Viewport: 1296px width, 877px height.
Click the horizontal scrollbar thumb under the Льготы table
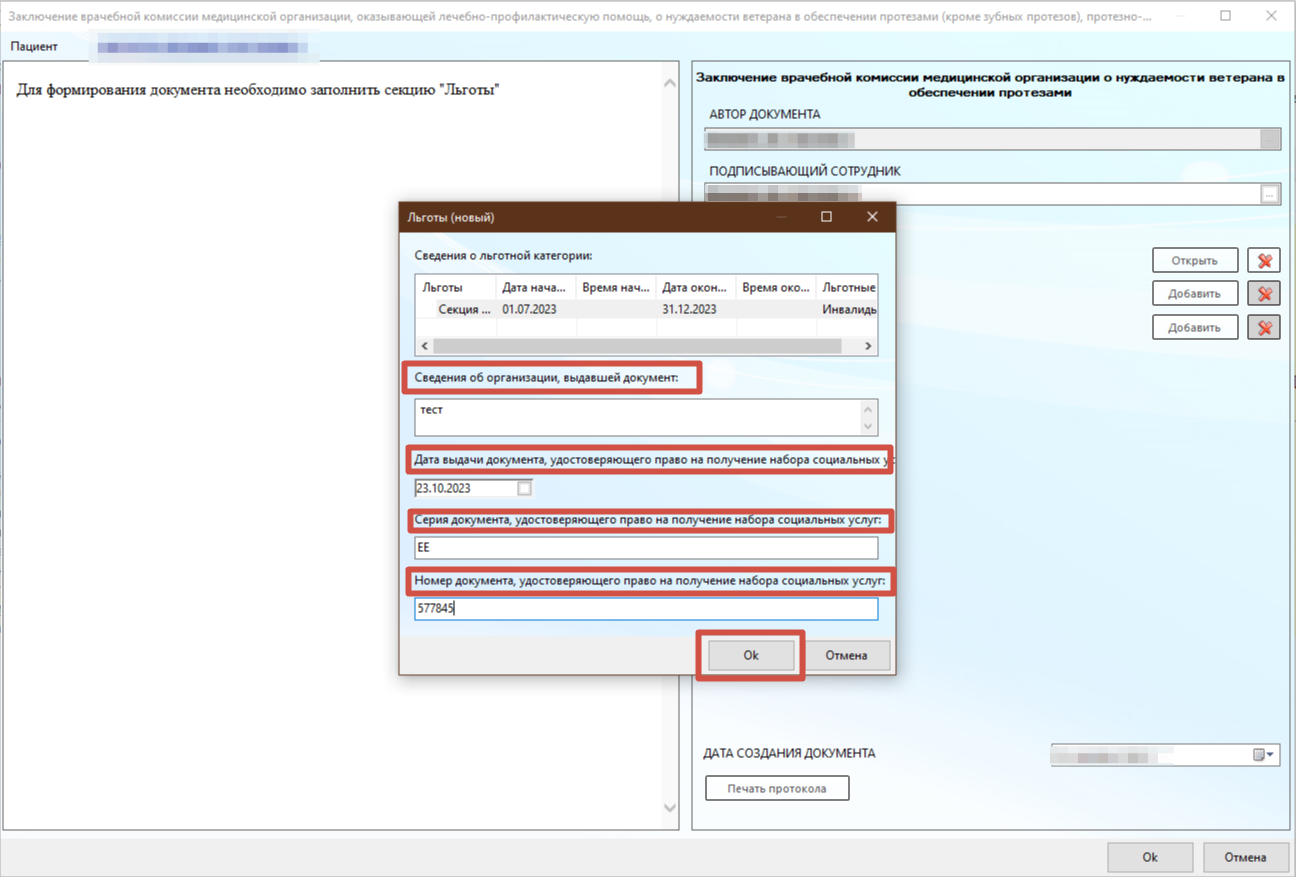click(637, 346)
